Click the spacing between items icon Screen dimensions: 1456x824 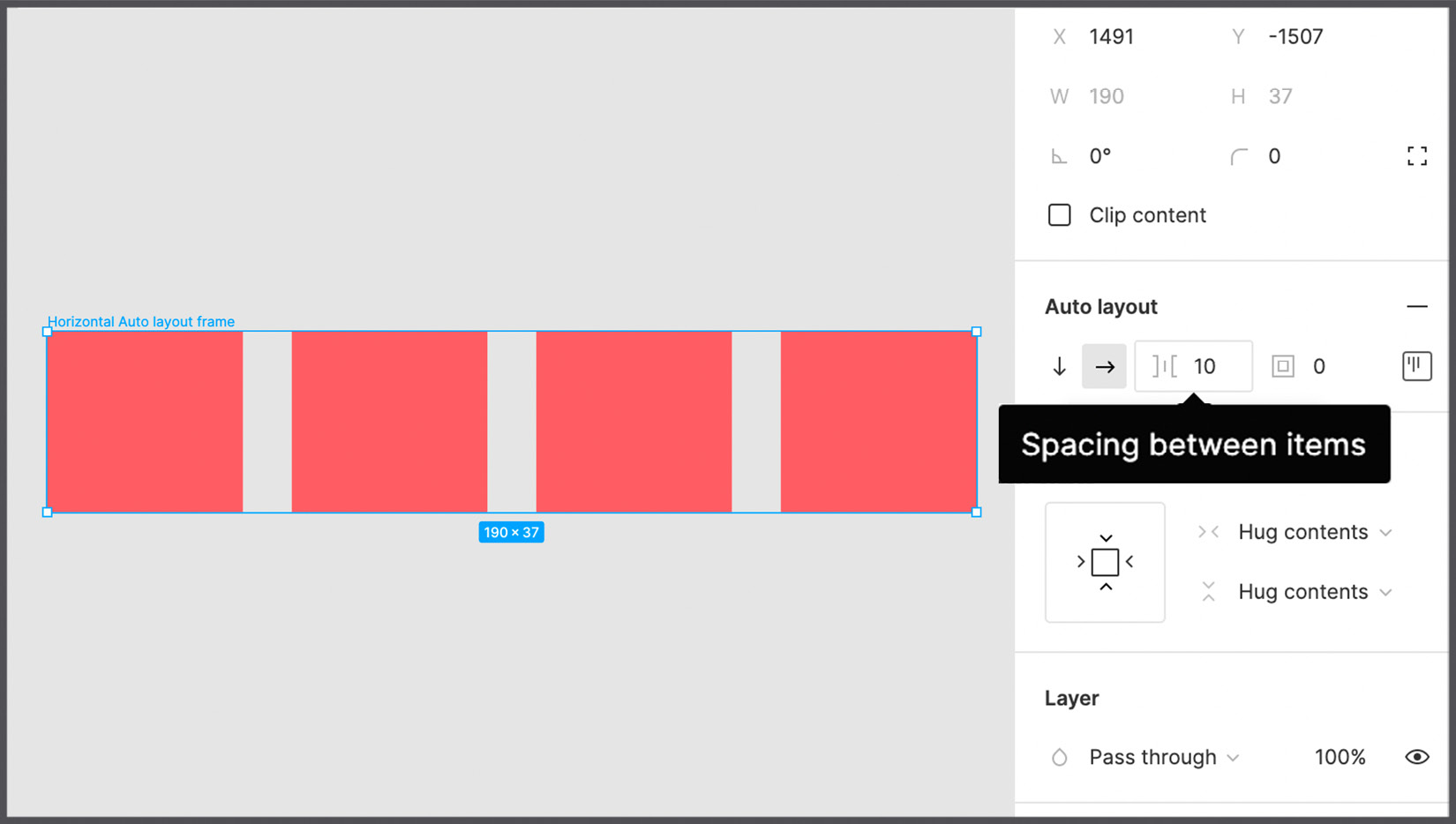pyautogui.click(x=1163, y=365)
